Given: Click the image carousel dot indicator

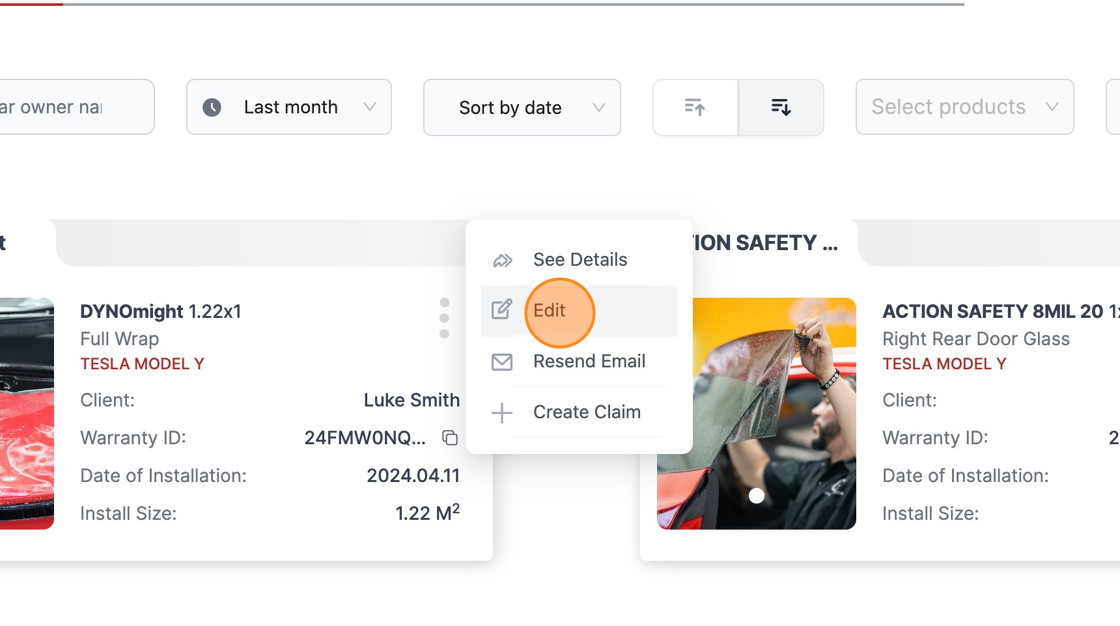Looking at the screenshot, I should tap(756, 495).
